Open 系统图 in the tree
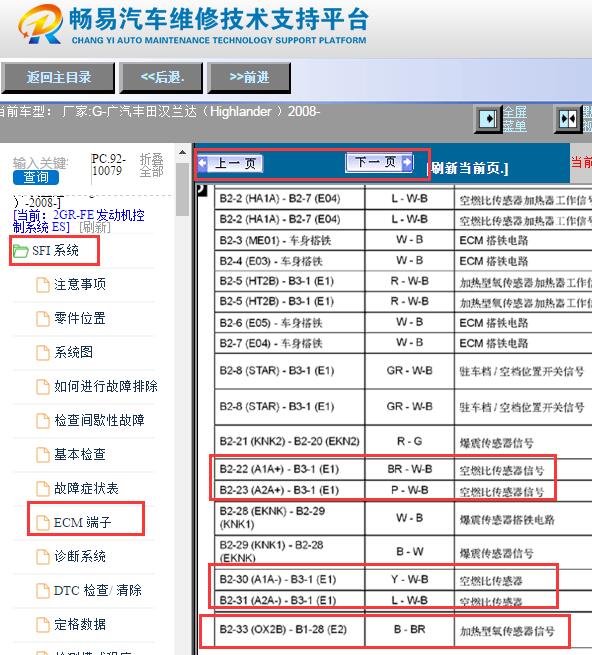 click(x=74, y=353)
